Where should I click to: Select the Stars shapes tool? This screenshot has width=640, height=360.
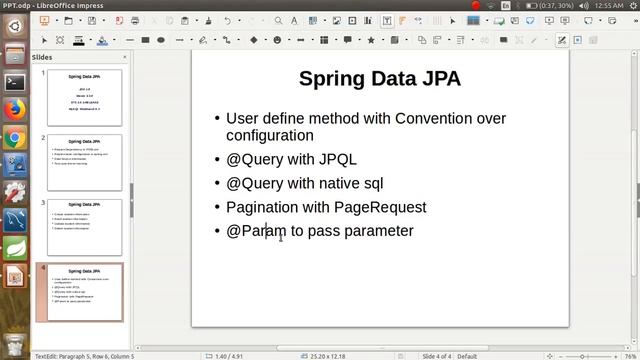371,40
